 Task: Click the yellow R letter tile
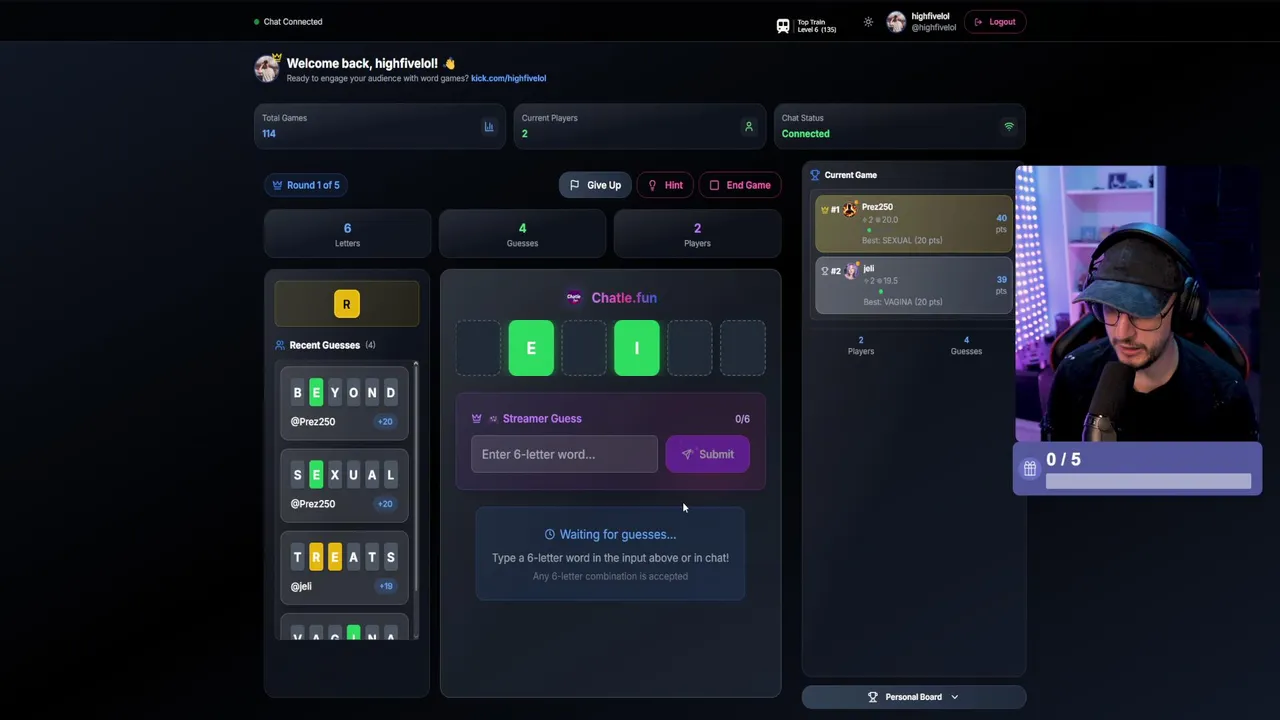[347, 304]
